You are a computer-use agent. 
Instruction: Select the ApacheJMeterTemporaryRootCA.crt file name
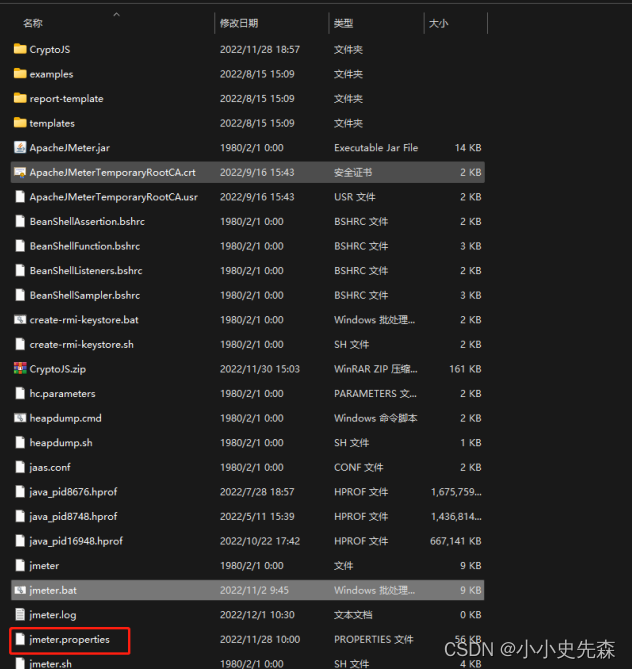(113, 173)
